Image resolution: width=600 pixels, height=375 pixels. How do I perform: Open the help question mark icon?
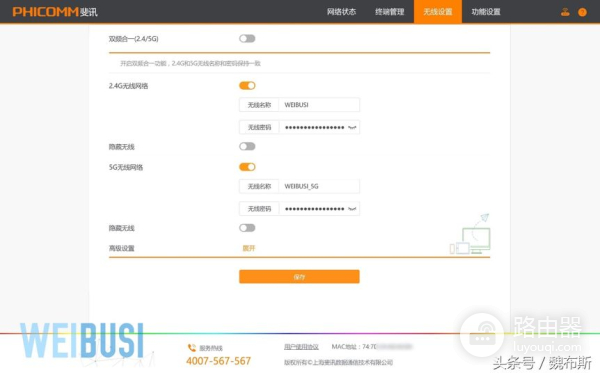coord(582,12)
